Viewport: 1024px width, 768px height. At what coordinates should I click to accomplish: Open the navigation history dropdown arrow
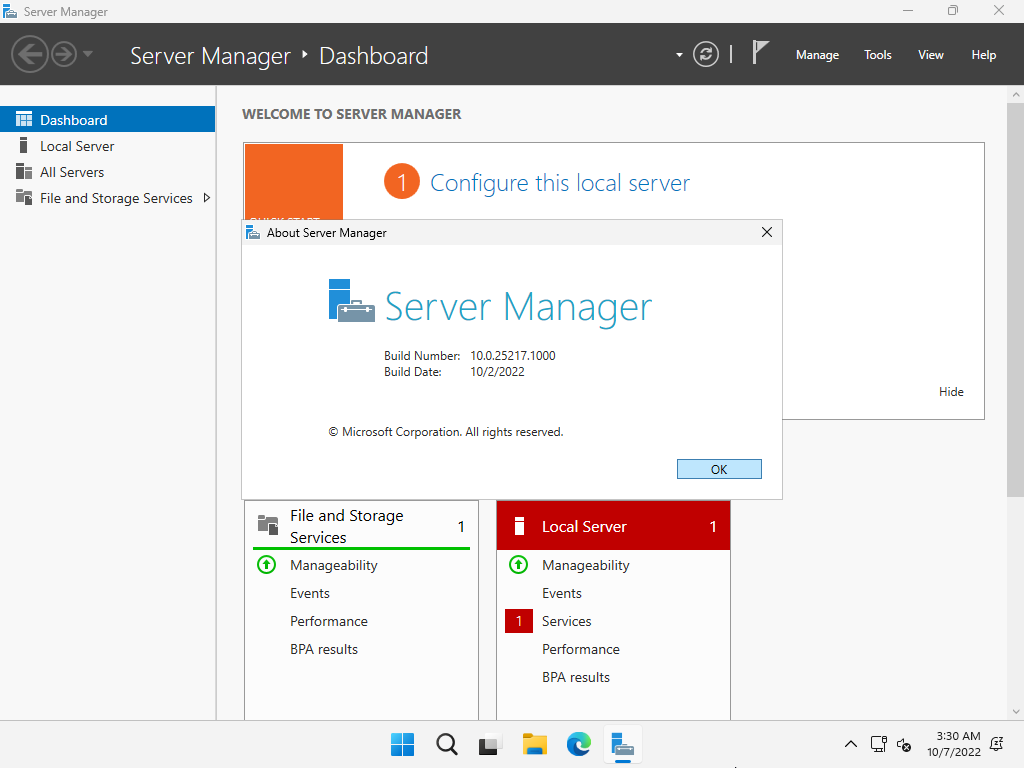pos(88,54)
